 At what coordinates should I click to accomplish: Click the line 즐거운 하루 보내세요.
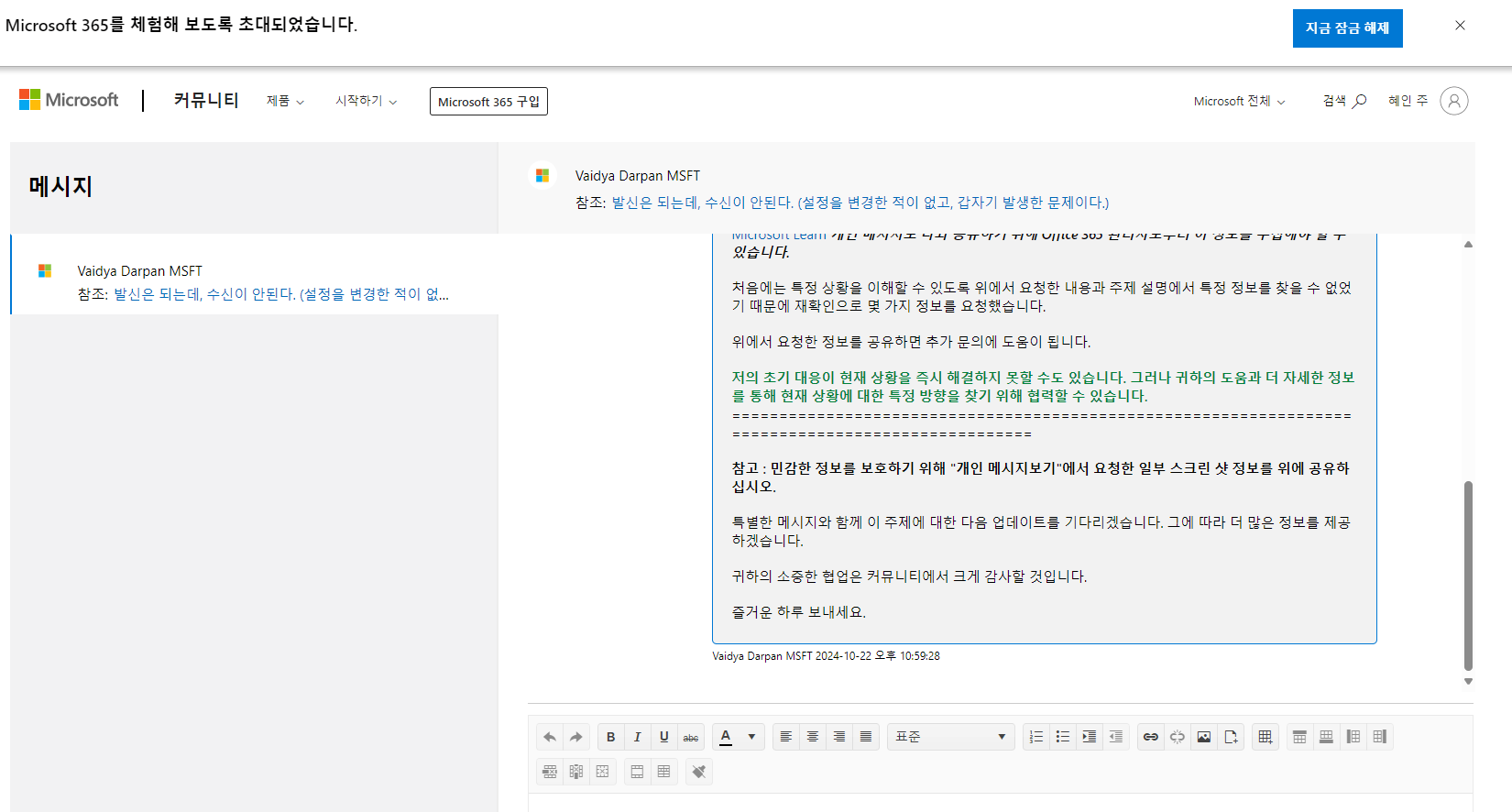point(799,612)
